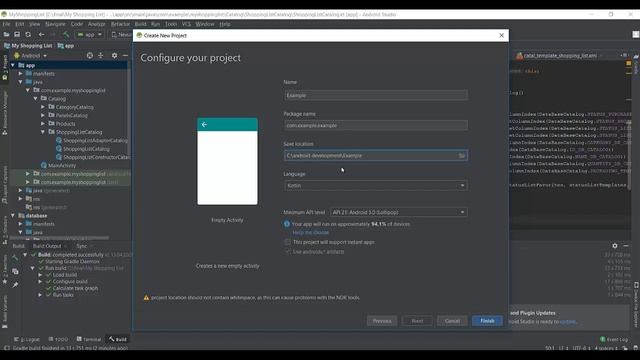Open the TODO tool window tab
The image size is (640, 360).
(x=58, y=339)
